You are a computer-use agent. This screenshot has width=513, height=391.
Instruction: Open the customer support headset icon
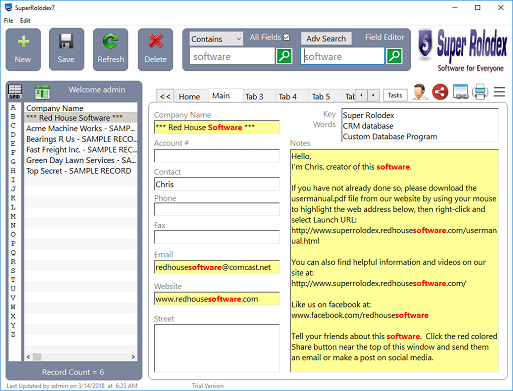click(420, 92)
